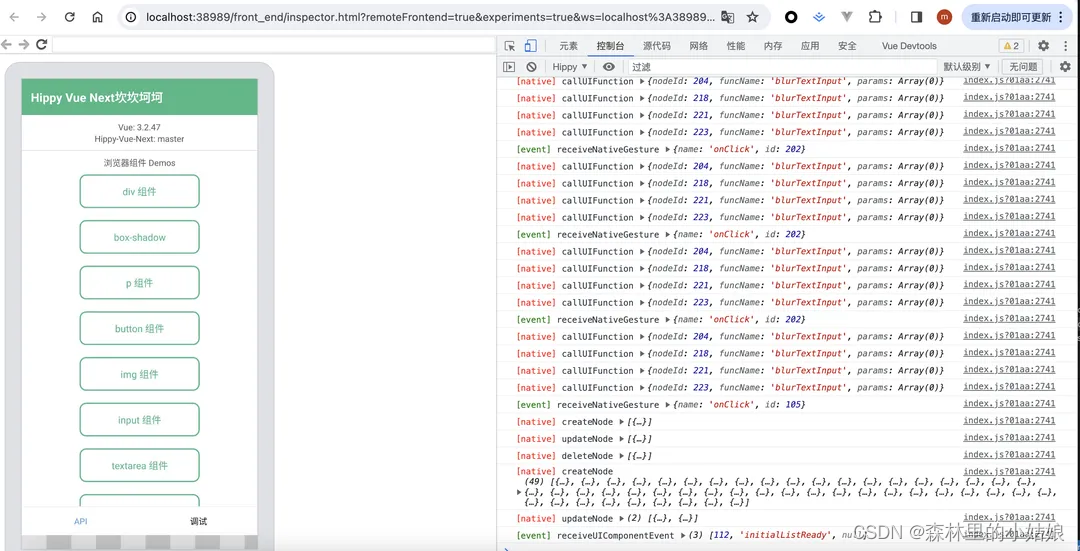Open the Vue Devtools tab
1080x551 pixels.
tap(909, 46)
